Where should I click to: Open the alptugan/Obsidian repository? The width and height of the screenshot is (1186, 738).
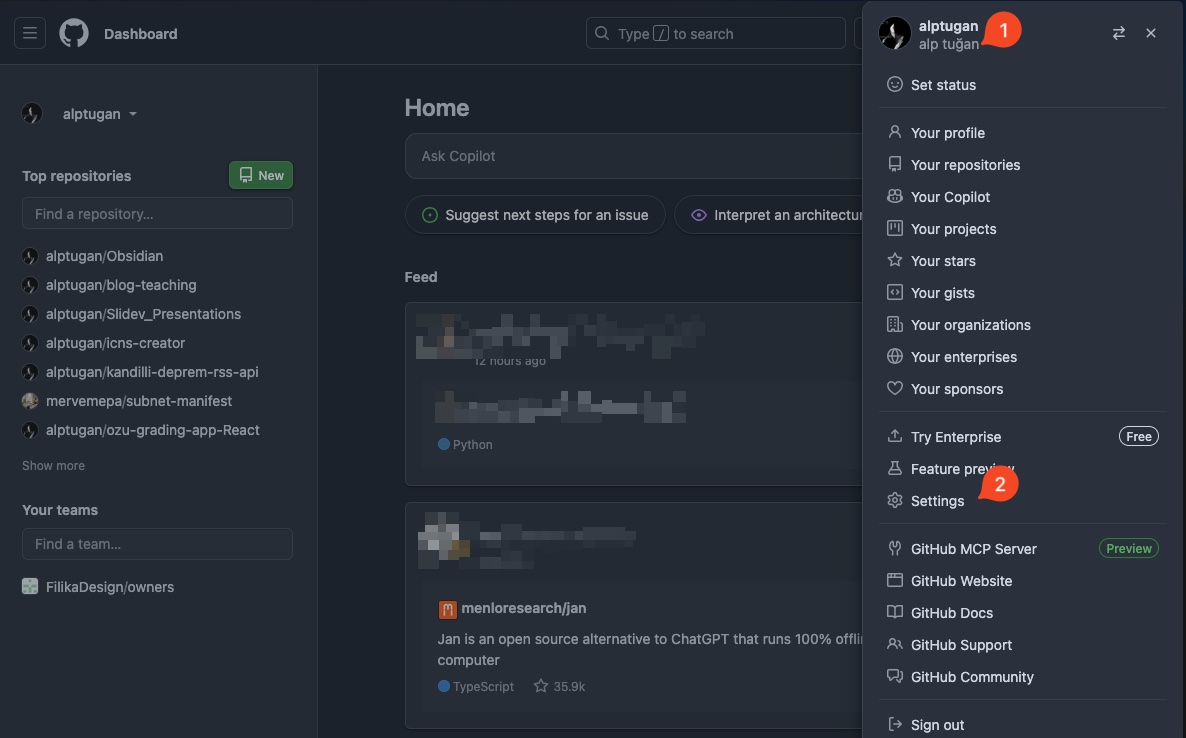pos(104,256)
